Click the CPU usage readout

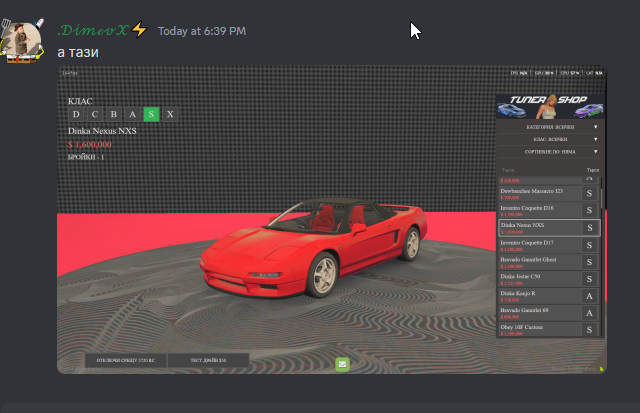pos(570,73)
